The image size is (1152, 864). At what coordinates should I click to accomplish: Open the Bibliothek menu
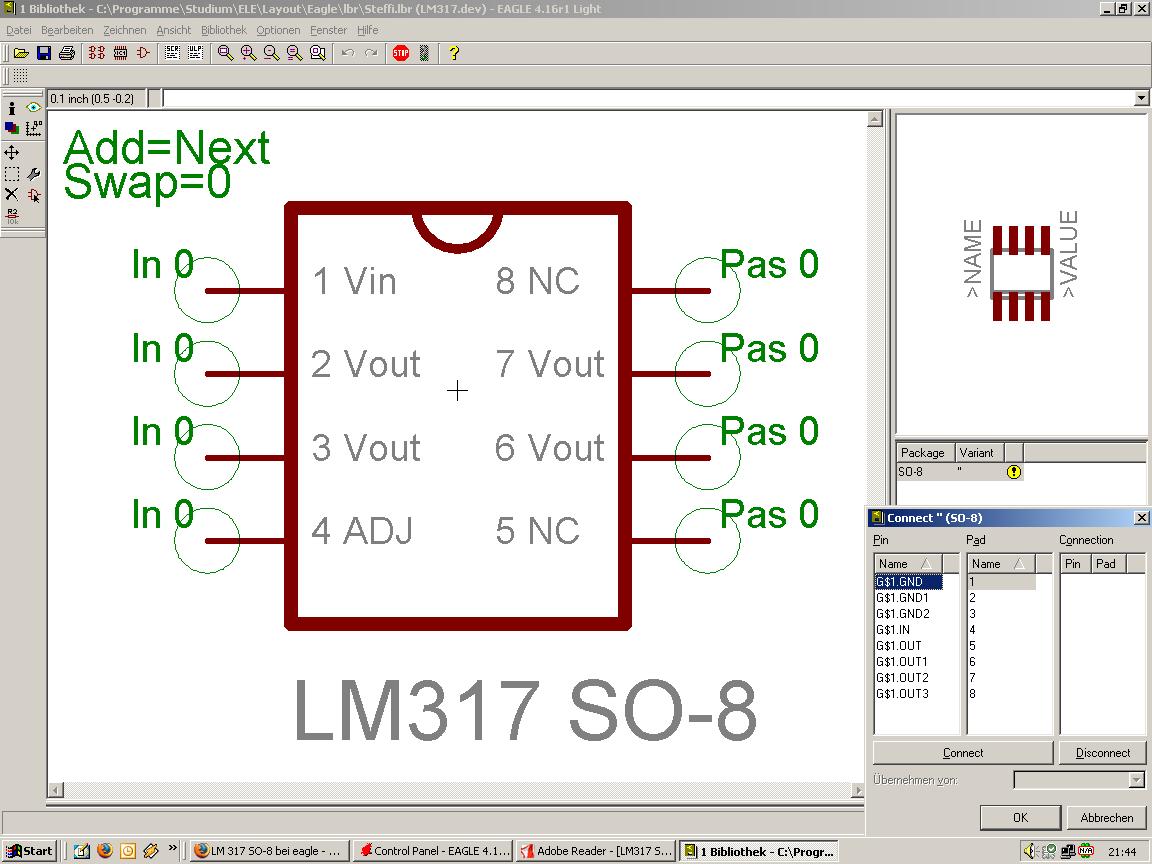(223, 30)
